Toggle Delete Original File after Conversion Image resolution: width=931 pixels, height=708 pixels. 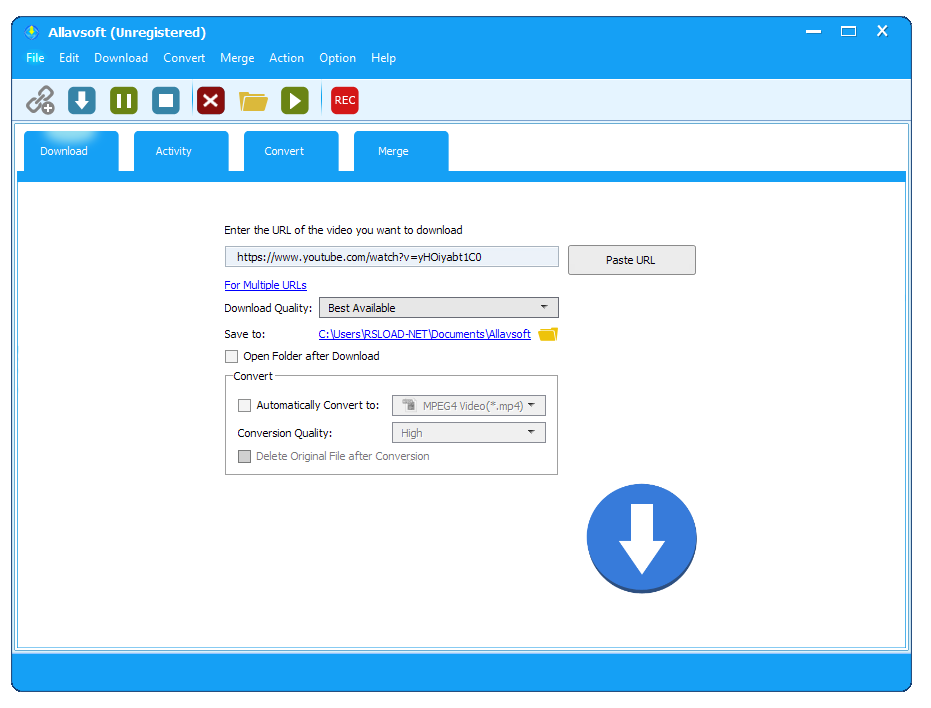244,456
